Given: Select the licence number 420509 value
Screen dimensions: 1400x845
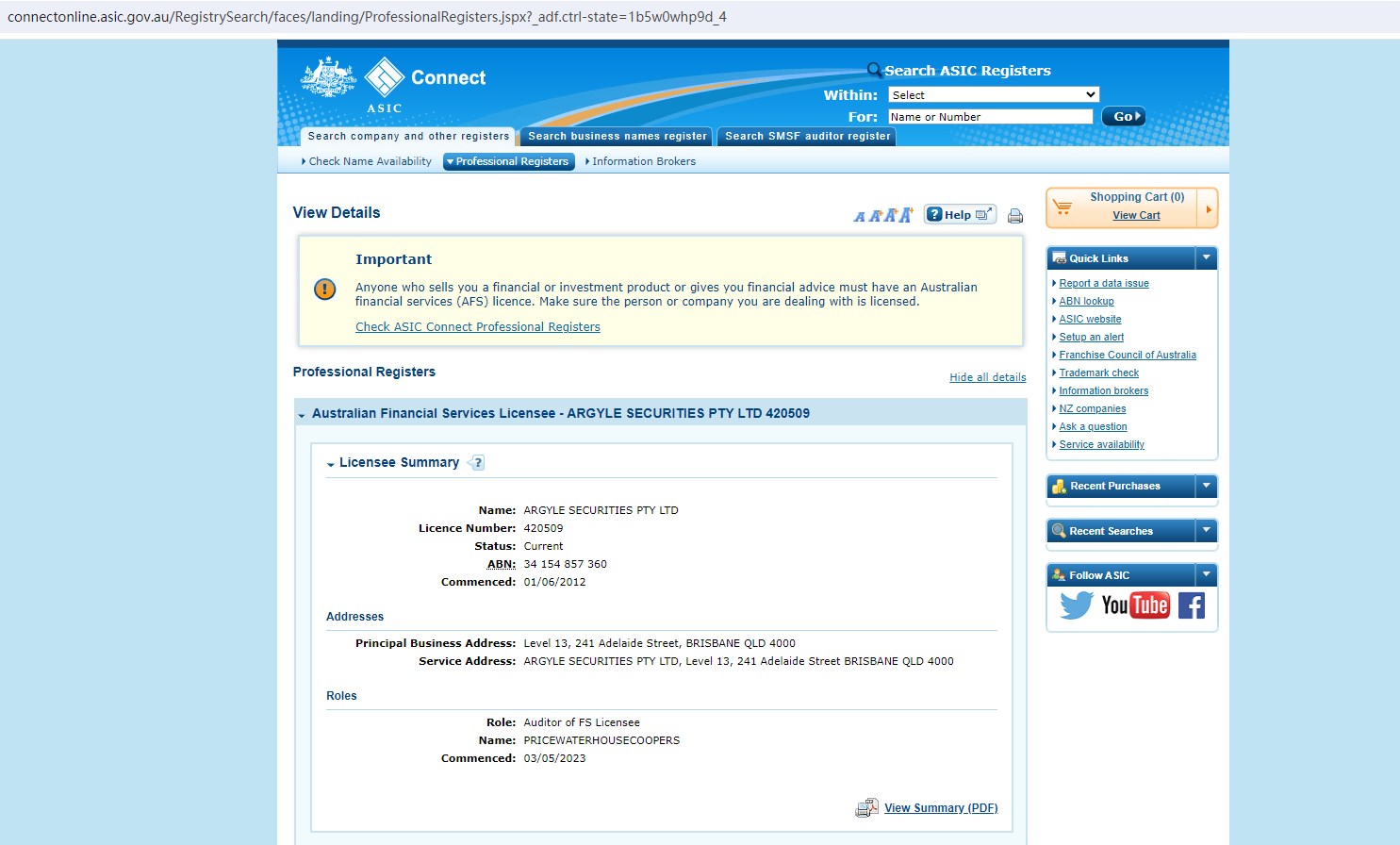Looking at the screenshot, I should pyautogui.click(x=543, y=528).
